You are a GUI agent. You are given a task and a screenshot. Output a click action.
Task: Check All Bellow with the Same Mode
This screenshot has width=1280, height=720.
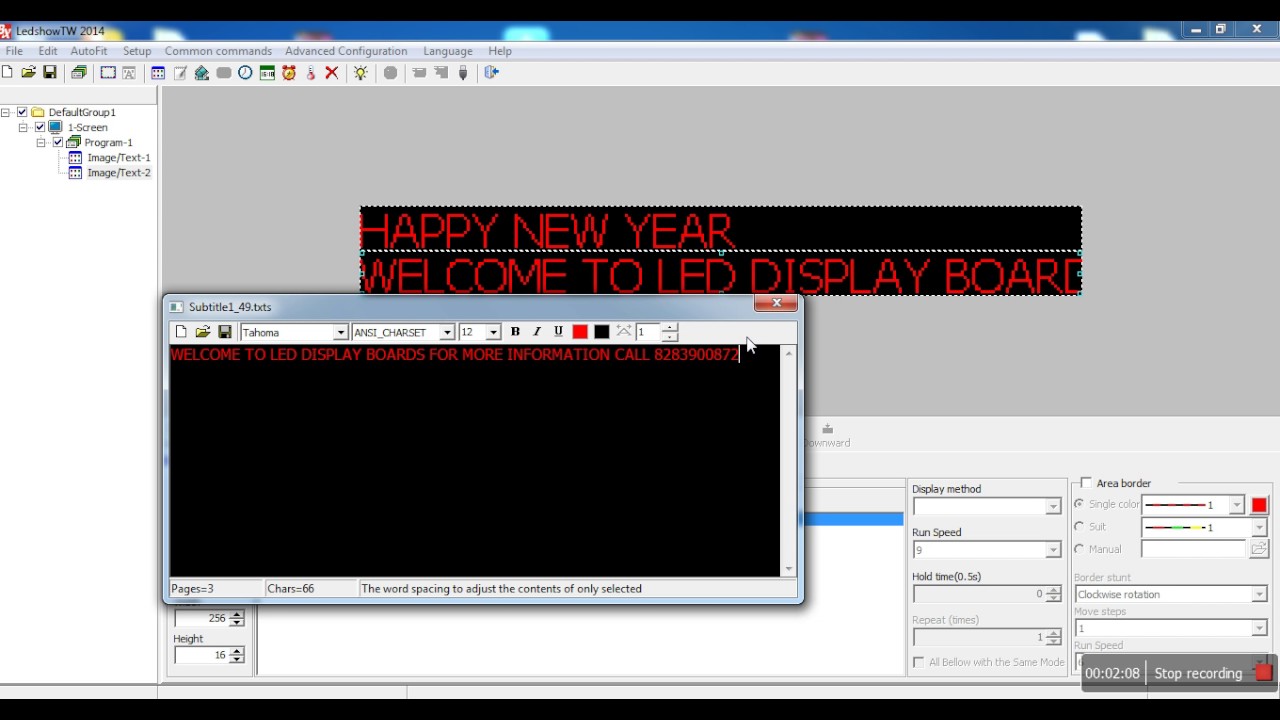(x=919, y=662)
